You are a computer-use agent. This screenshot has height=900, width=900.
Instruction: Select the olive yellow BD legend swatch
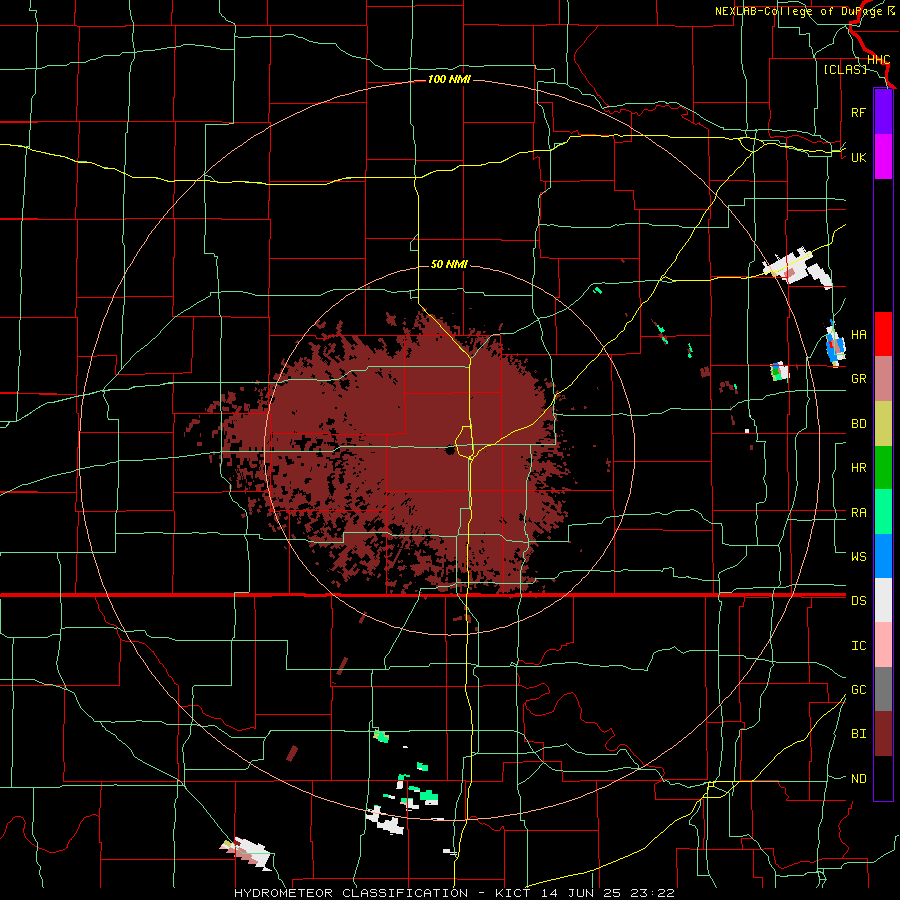pyautogui.click(x=883, y=423)
